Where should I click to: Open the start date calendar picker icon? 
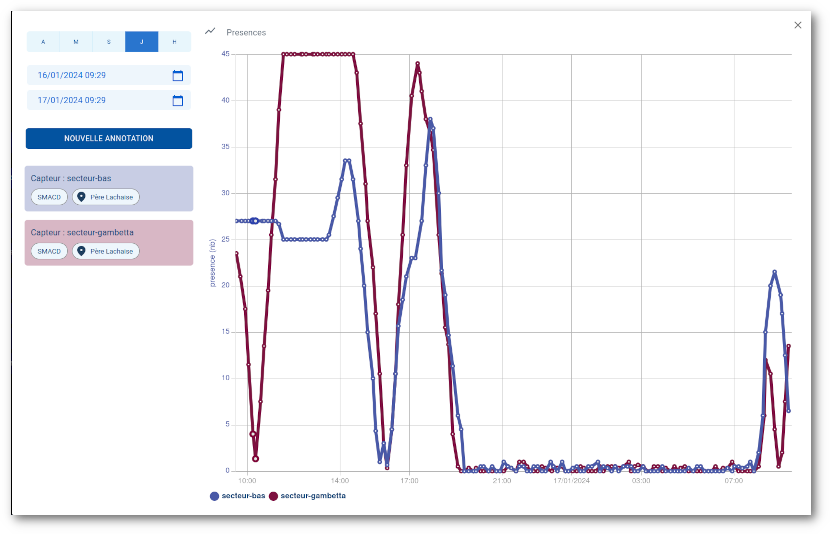(178, 75)
